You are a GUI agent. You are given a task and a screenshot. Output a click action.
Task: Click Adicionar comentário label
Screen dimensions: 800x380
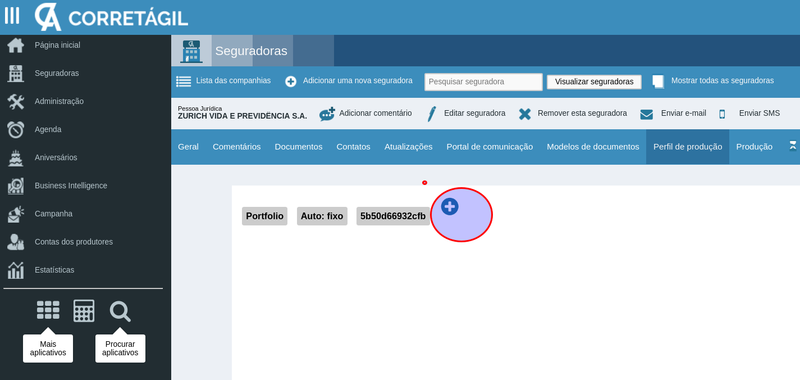pos(376,113)
